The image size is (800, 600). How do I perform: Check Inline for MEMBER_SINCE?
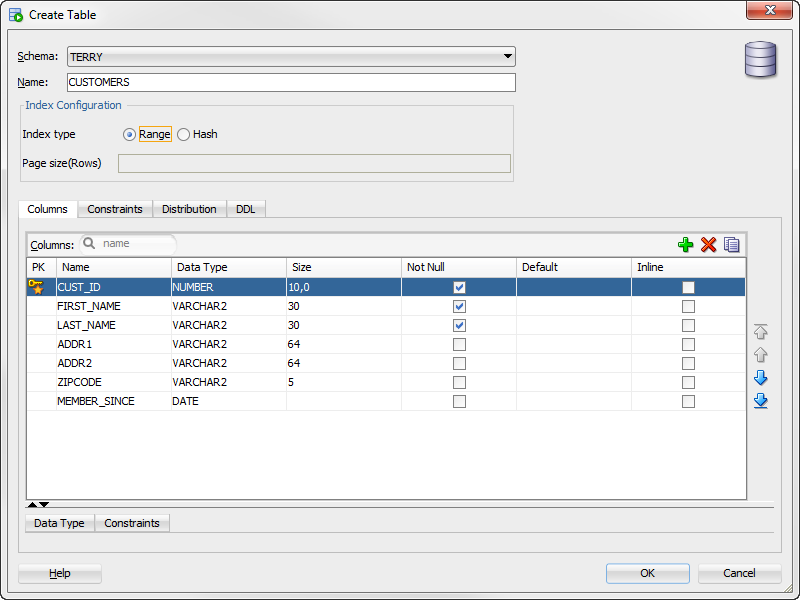point(688,402)
